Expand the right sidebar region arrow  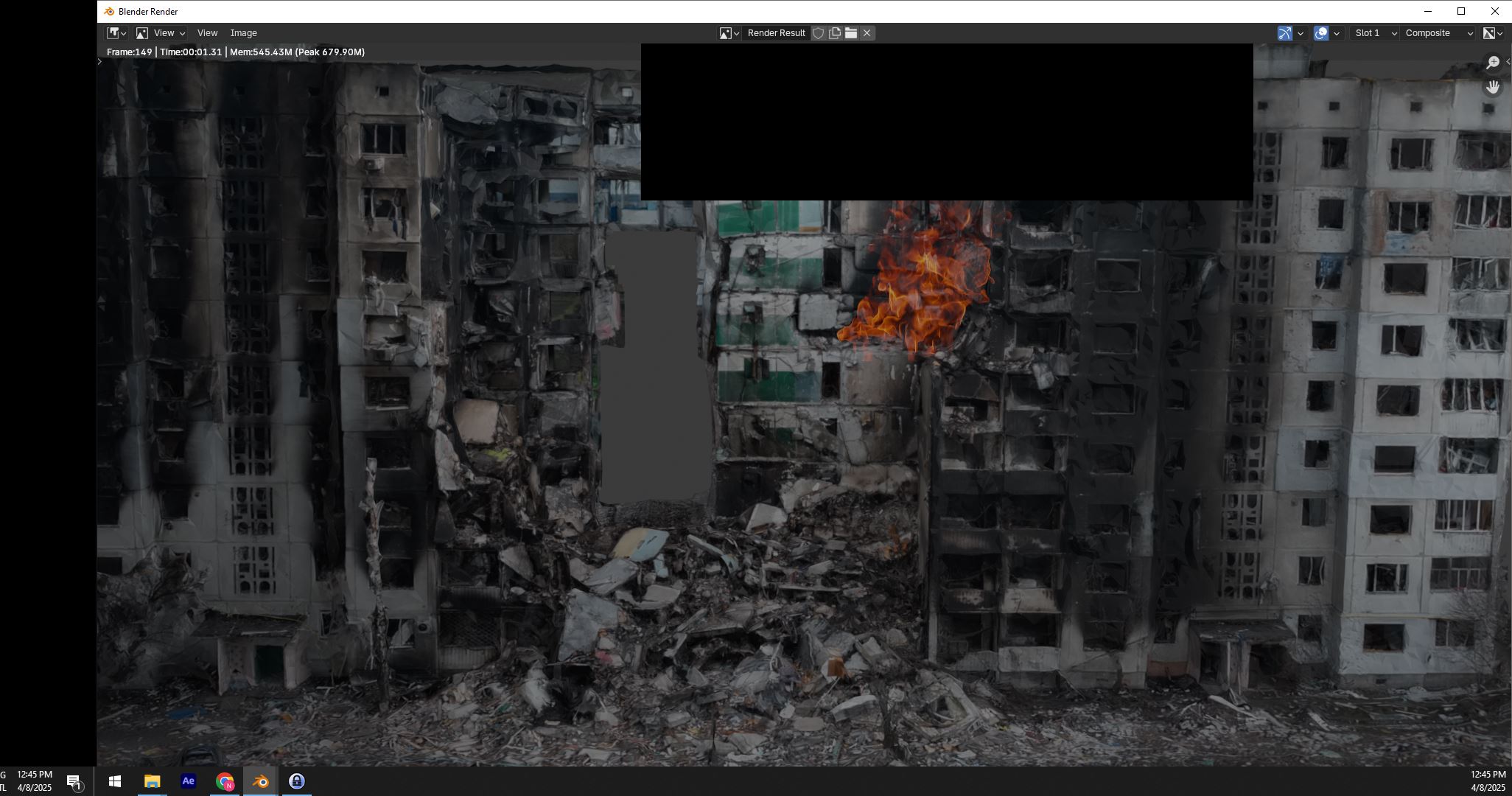1508,62
